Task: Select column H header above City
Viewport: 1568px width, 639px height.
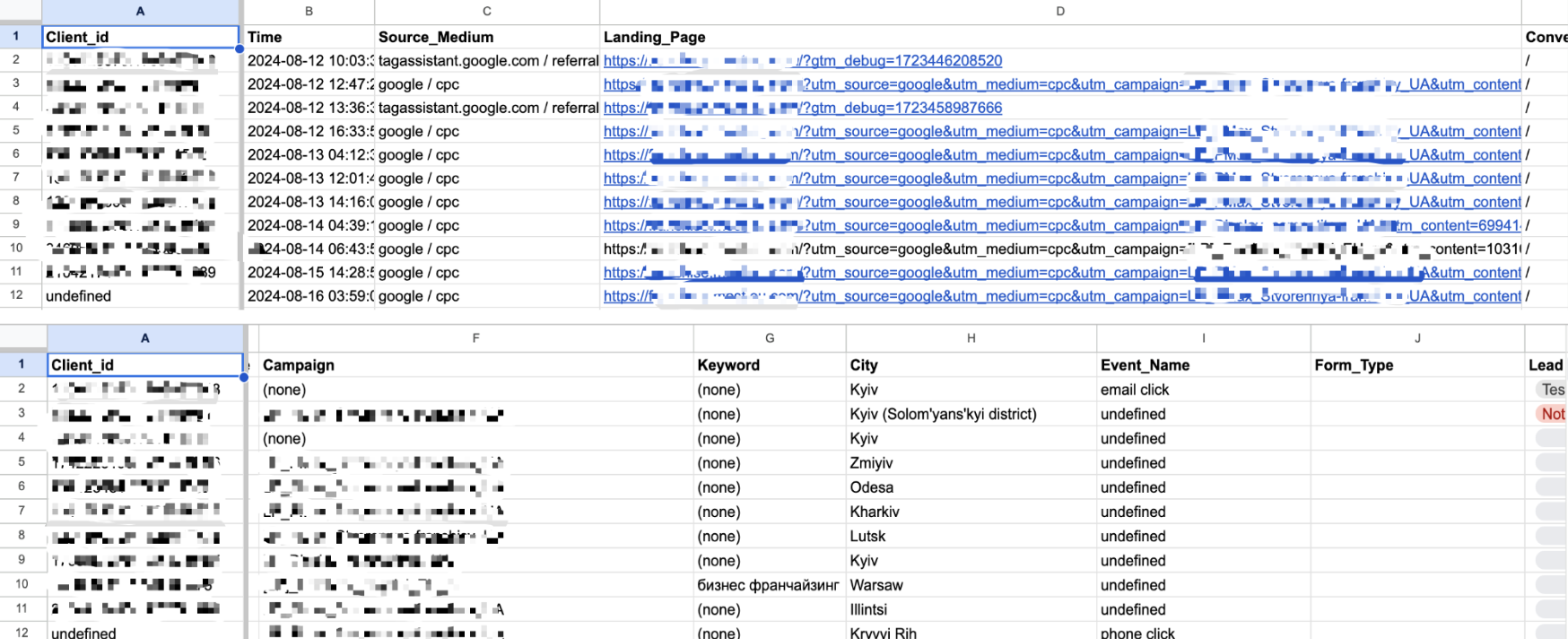Action: click(971, 338)
